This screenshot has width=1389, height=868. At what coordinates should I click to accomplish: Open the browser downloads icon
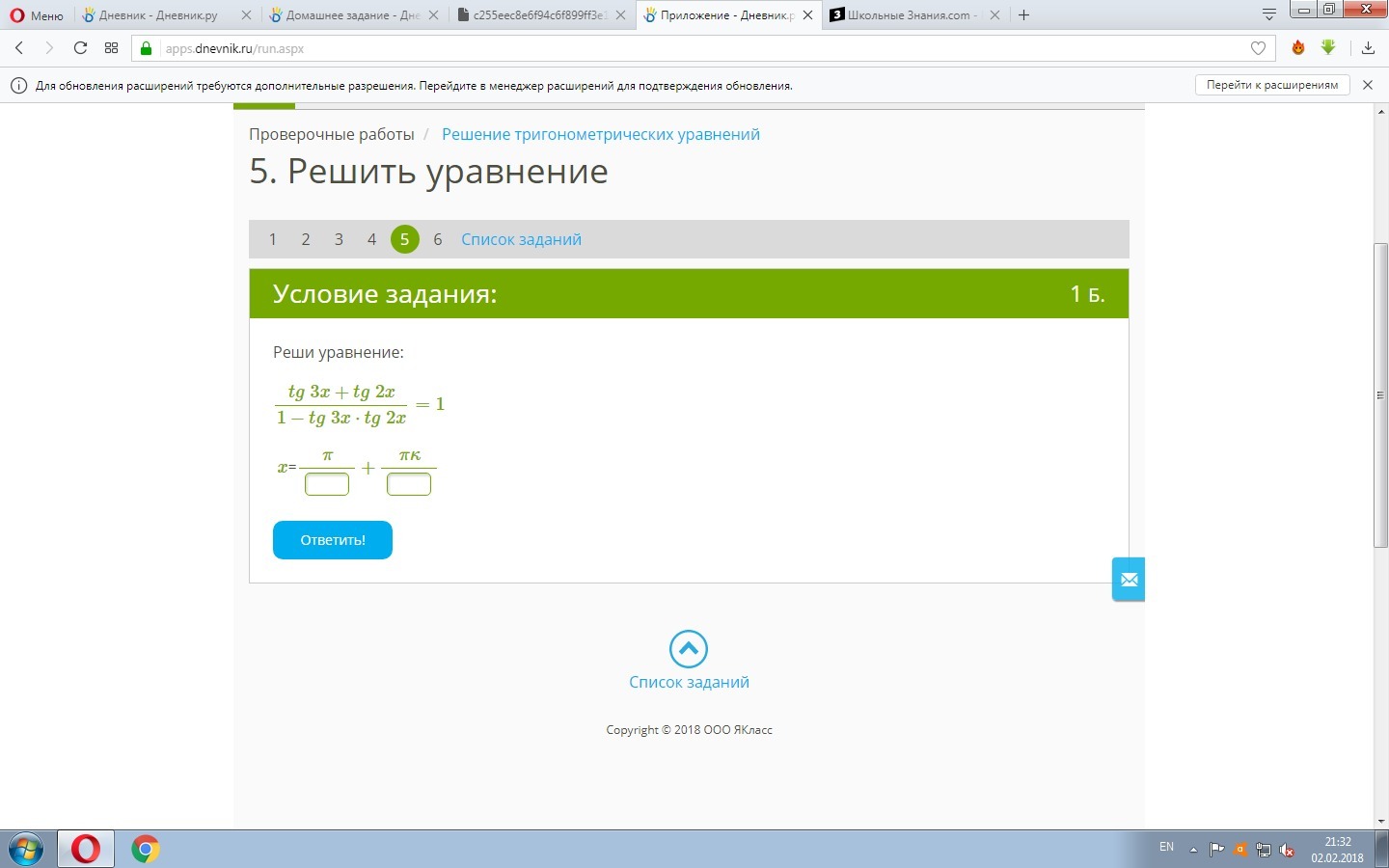pos(1368,48)
